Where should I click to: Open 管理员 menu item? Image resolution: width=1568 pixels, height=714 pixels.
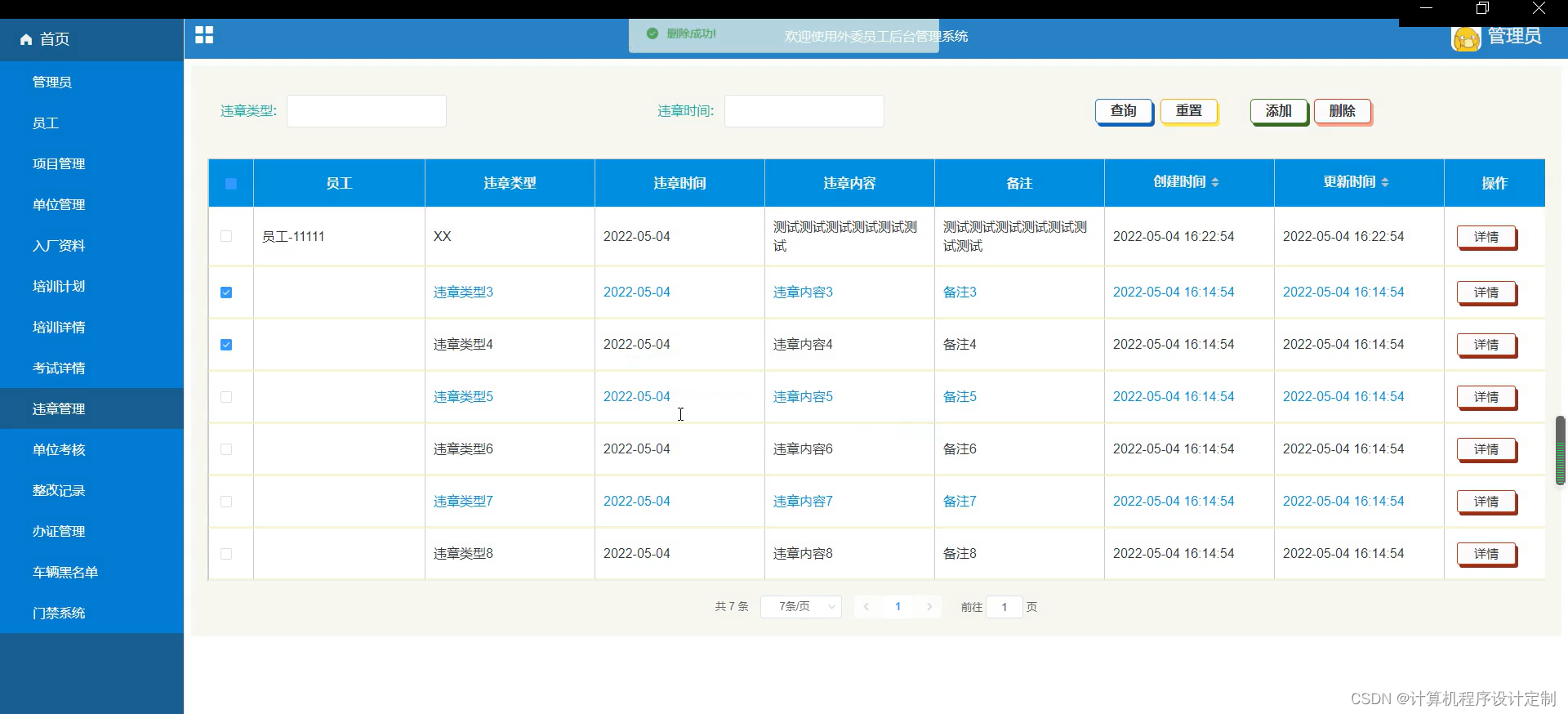pyautogui.click(x=91, y=82)
